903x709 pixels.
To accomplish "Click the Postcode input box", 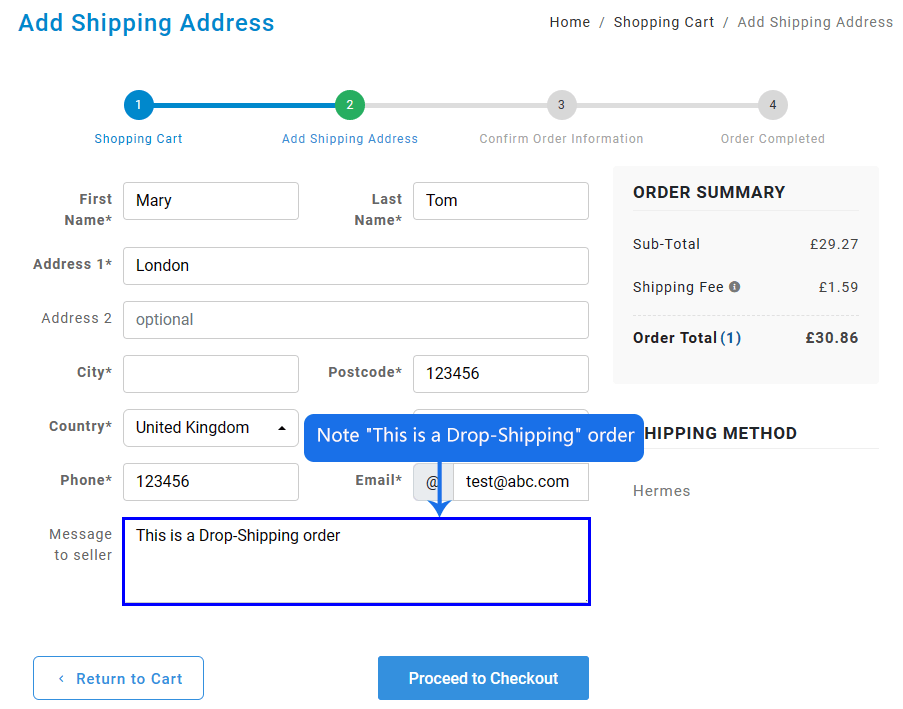I will pyautogui.click(x=500, y=374).
